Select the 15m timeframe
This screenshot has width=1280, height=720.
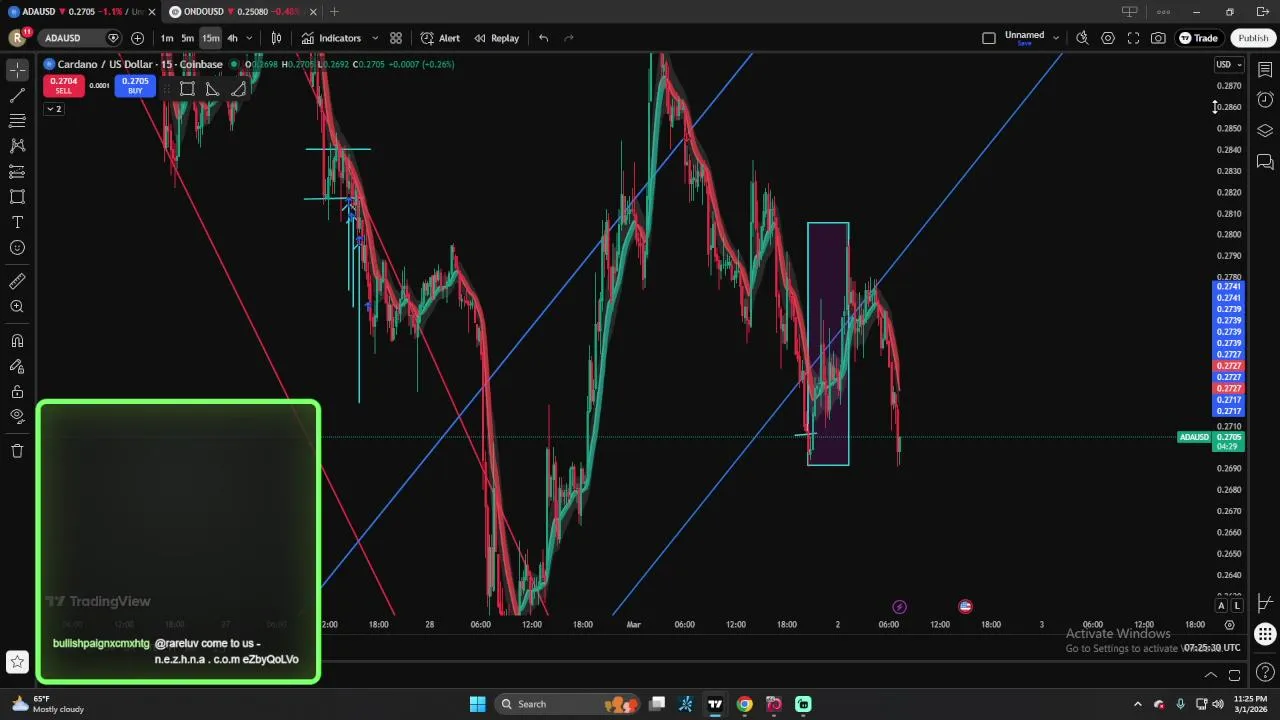pyautogui.click(x=210, y=38)
